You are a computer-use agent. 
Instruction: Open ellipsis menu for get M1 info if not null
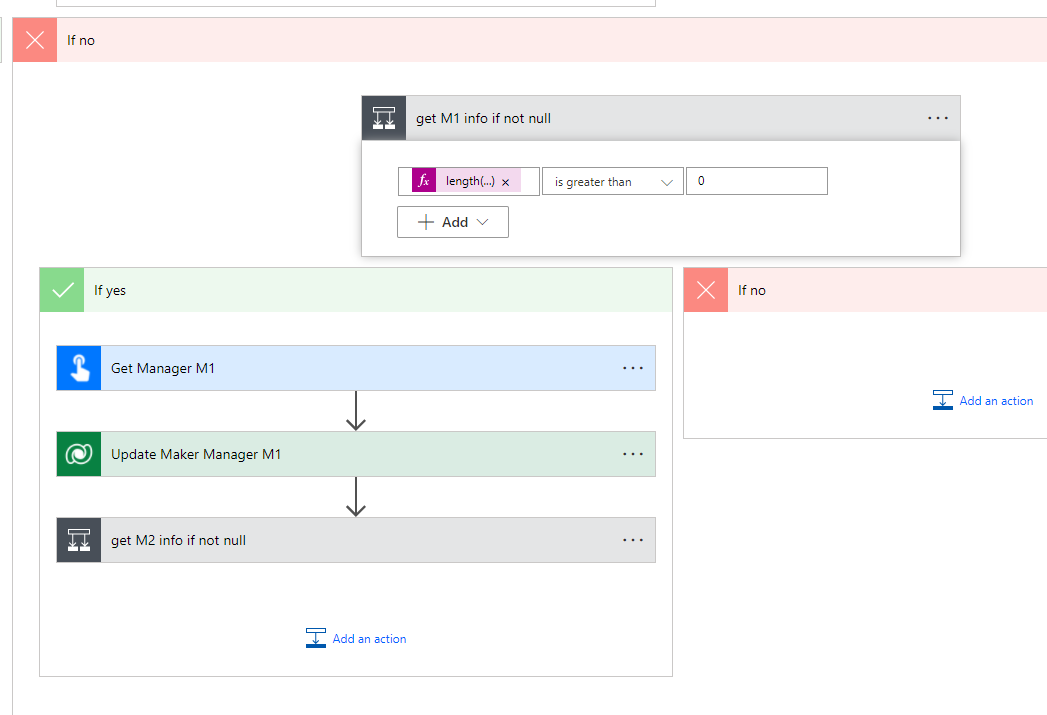(x=937, y=118)
